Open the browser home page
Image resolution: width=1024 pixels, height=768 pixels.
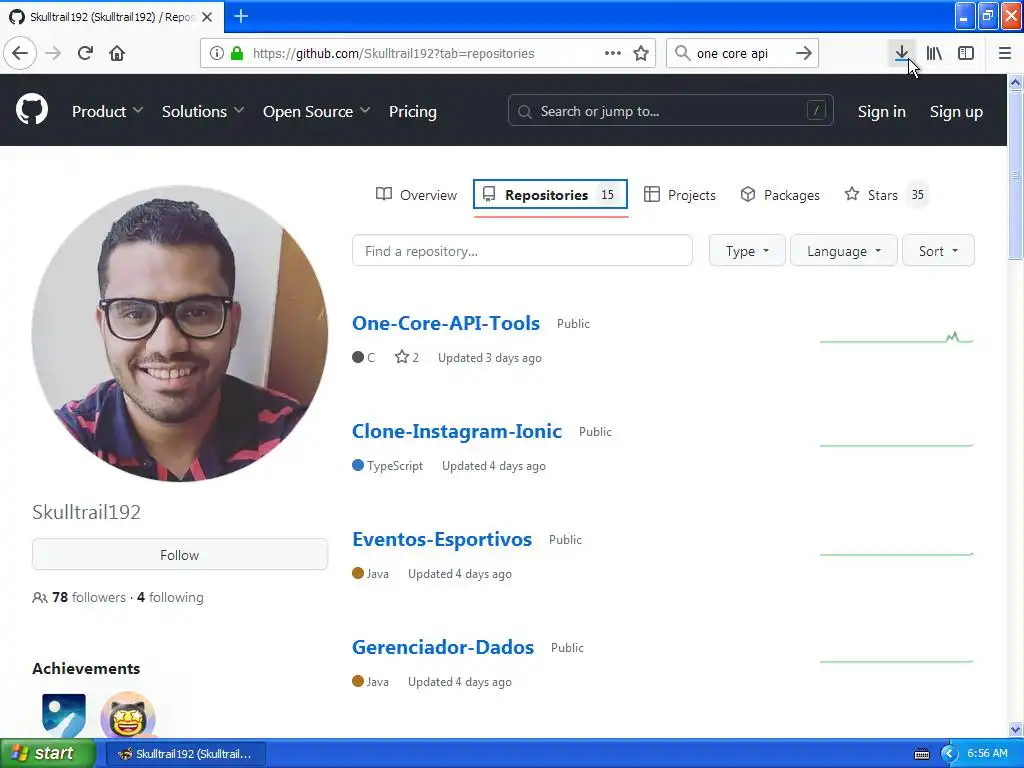[x=117, y=53]
